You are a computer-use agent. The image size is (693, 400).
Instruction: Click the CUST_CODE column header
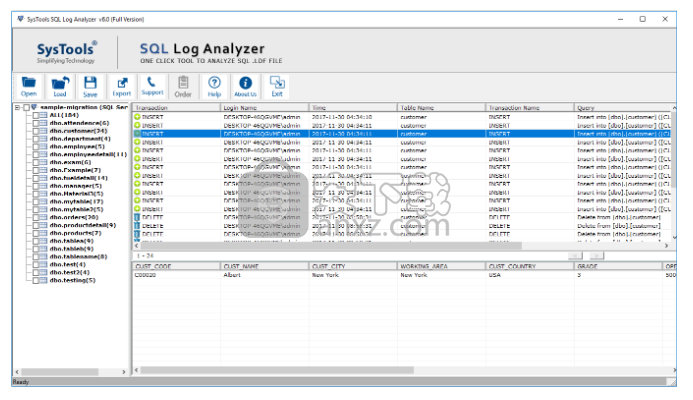[176, 266]
